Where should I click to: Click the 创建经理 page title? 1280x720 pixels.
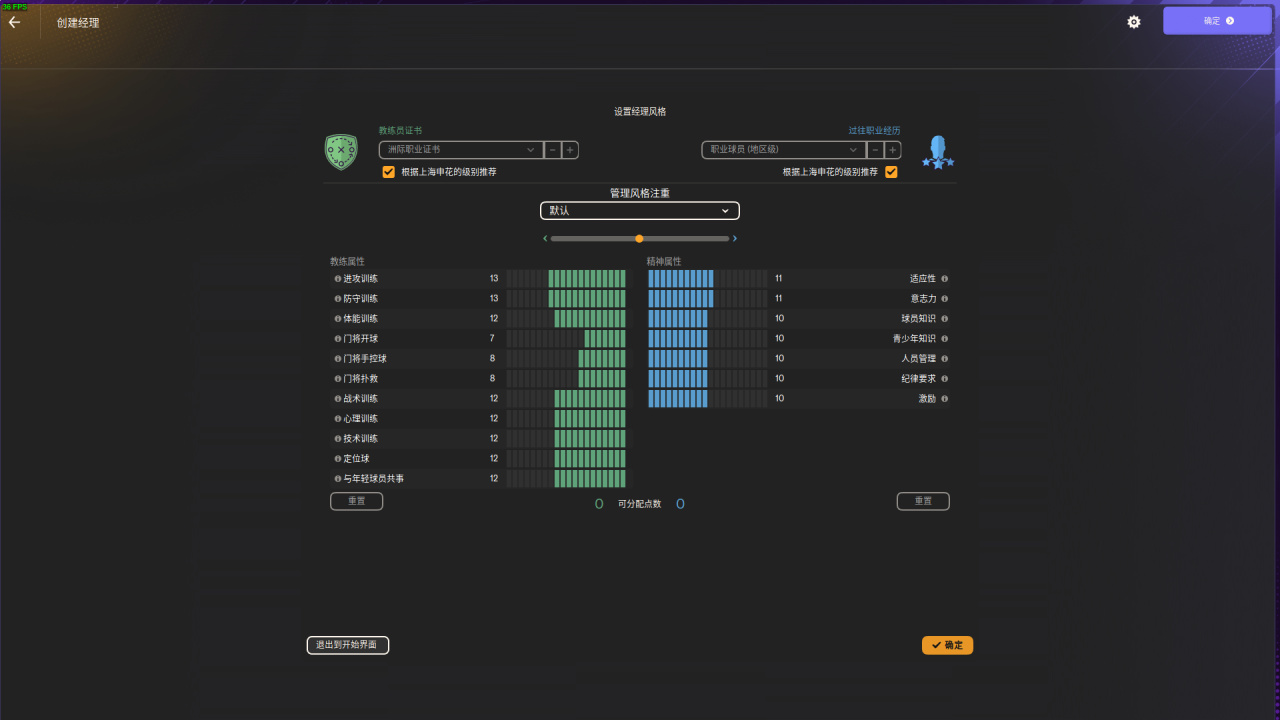(78, 22)
